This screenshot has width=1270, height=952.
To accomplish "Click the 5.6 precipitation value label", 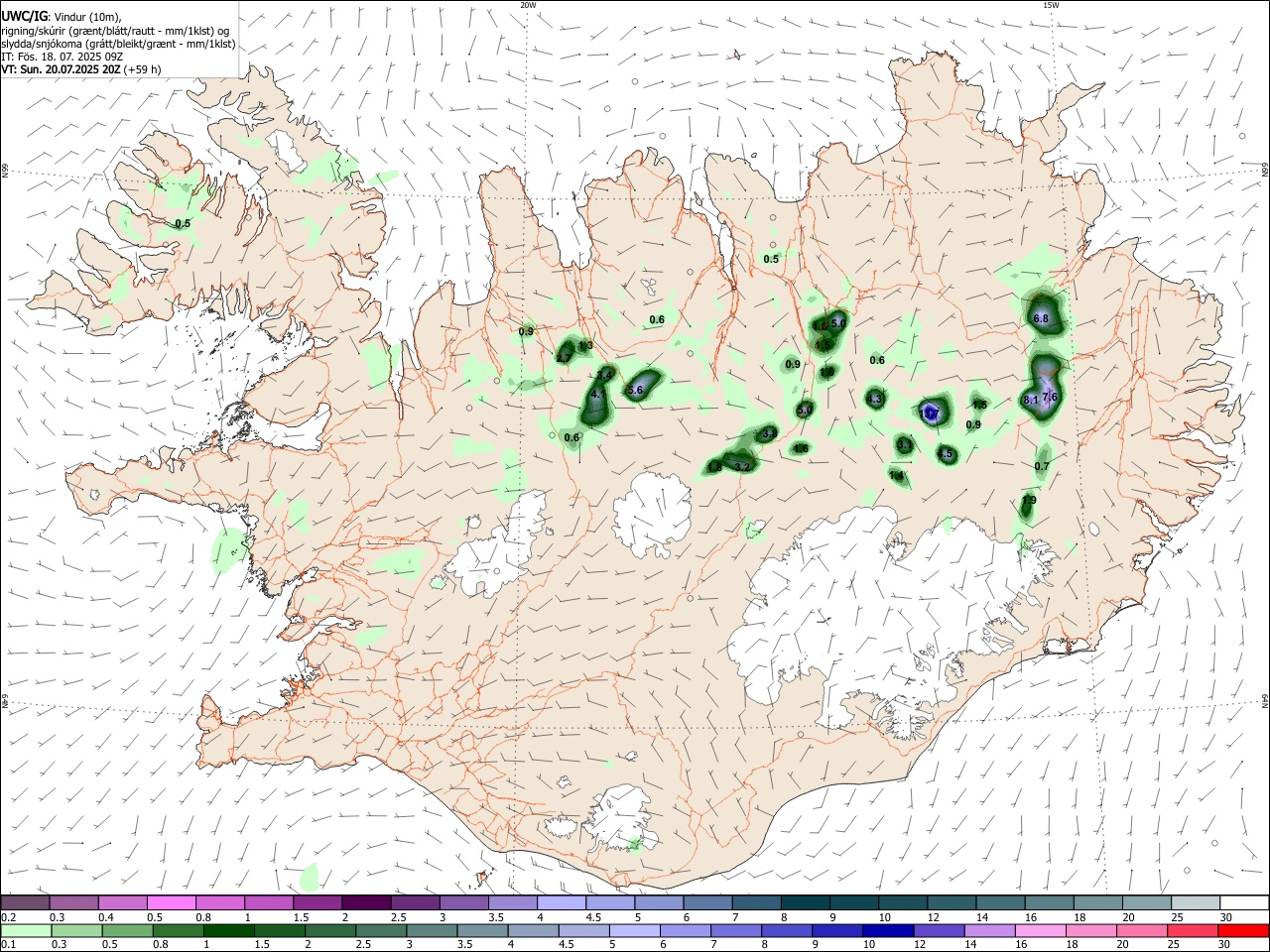I will coord(636,391).
